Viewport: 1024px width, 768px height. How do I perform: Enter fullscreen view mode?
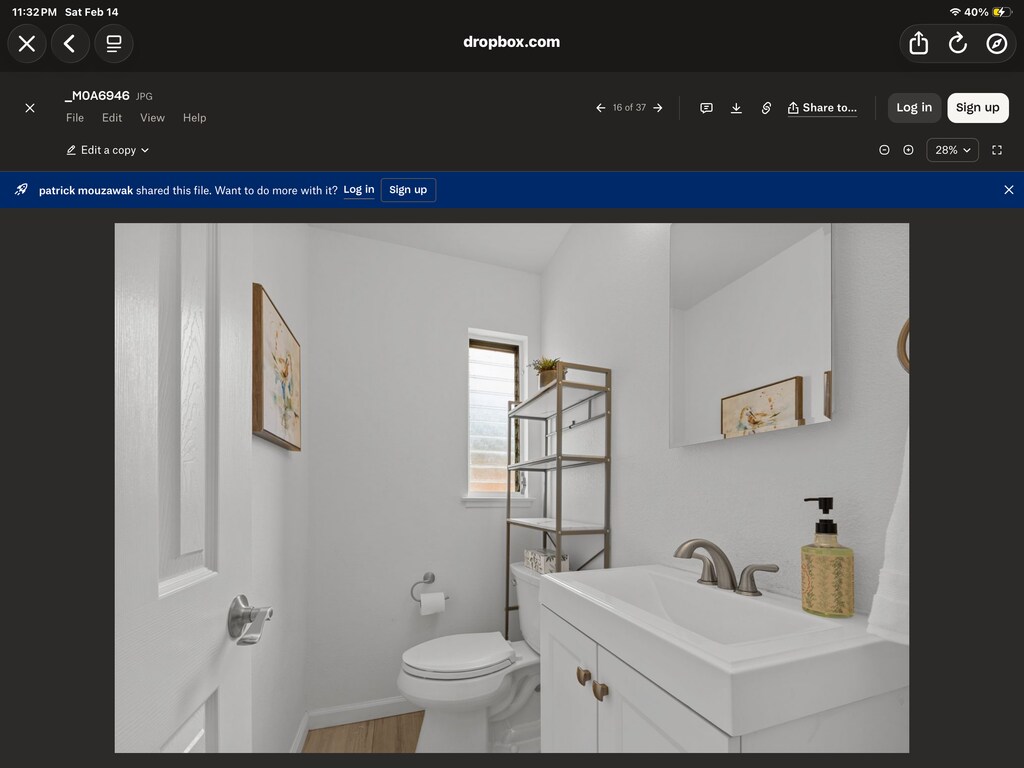(997, 150)
